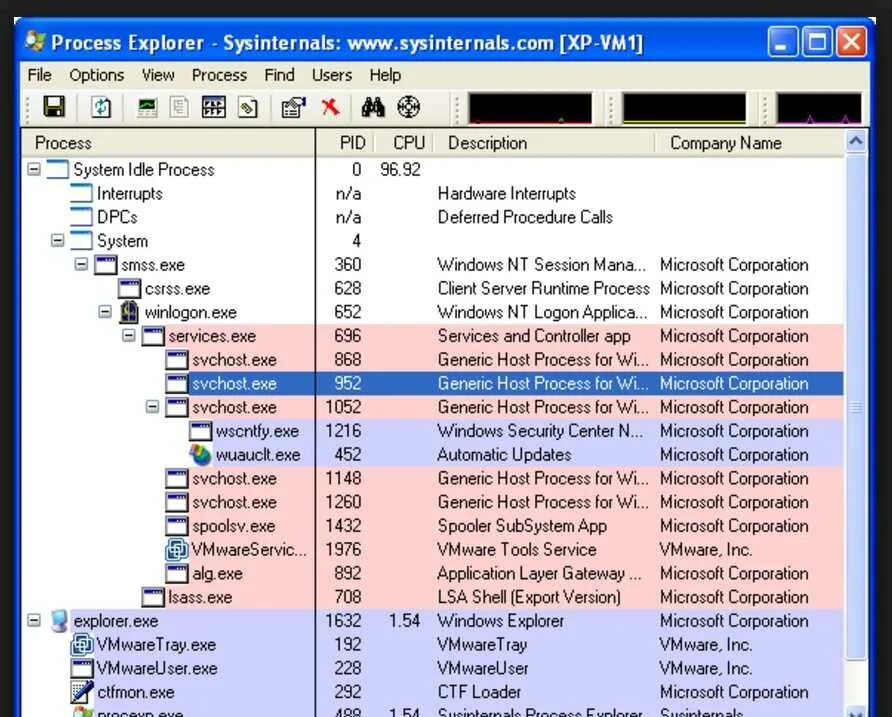Click 'VMware Tools Service' description
892x717 pixels.
(517, 550)
